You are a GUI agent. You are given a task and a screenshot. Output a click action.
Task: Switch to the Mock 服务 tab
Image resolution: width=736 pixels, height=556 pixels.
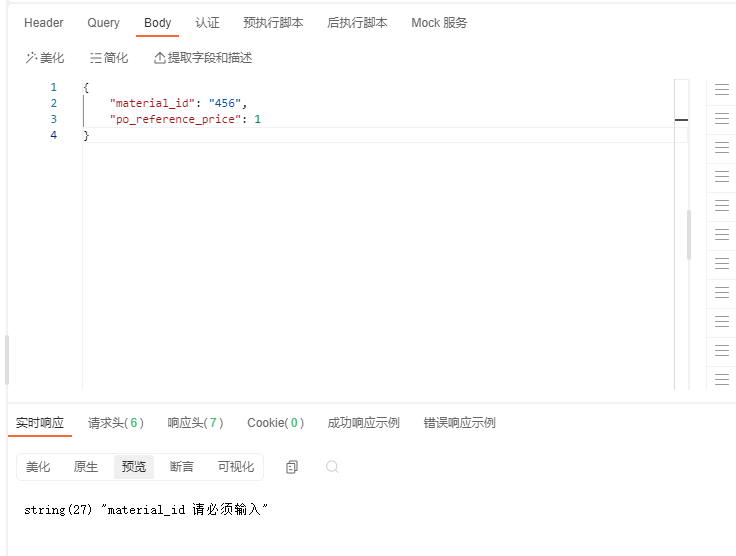(x=439, y=23)
